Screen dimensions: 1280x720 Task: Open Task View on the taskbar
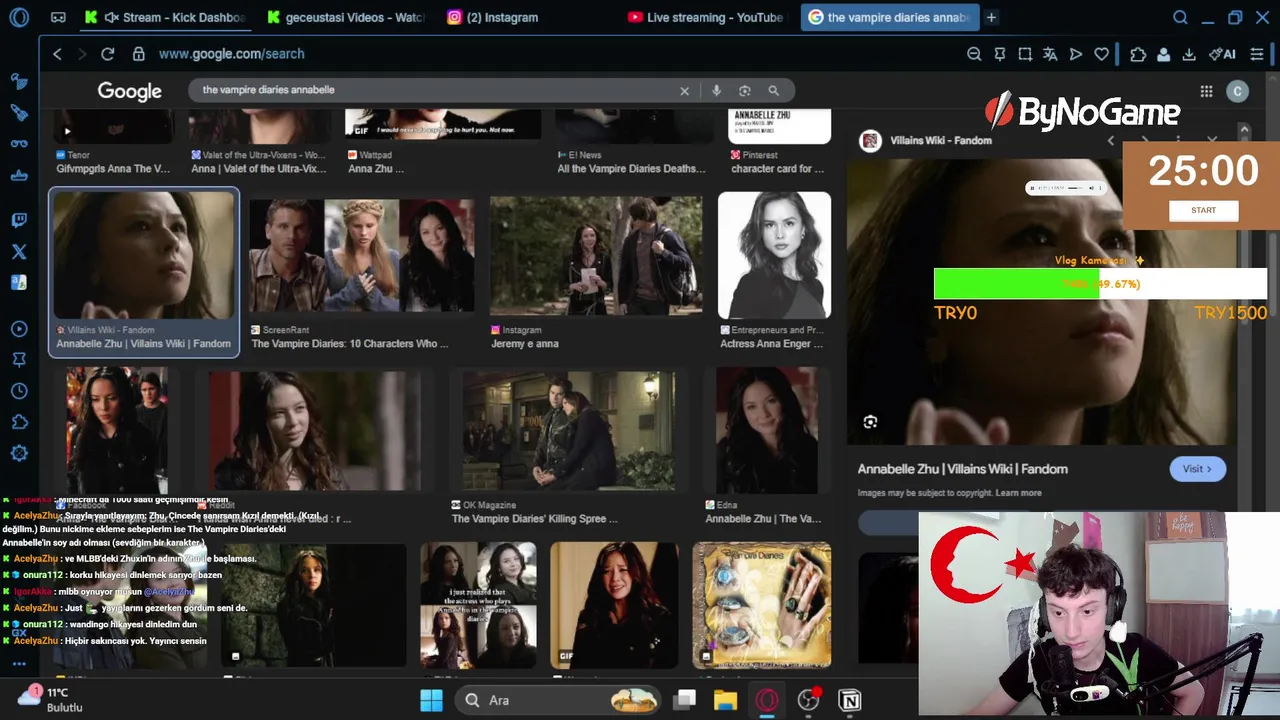coord(685,700)
